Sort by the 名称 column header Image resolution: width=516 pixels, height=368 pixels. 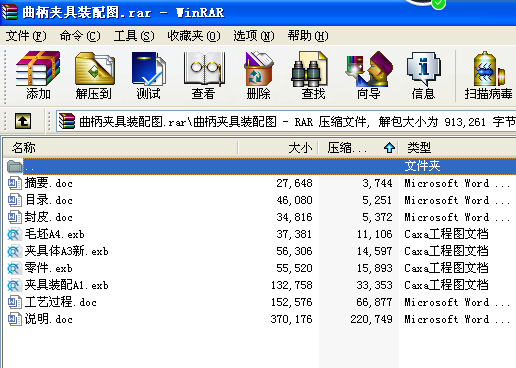(121, 148)
